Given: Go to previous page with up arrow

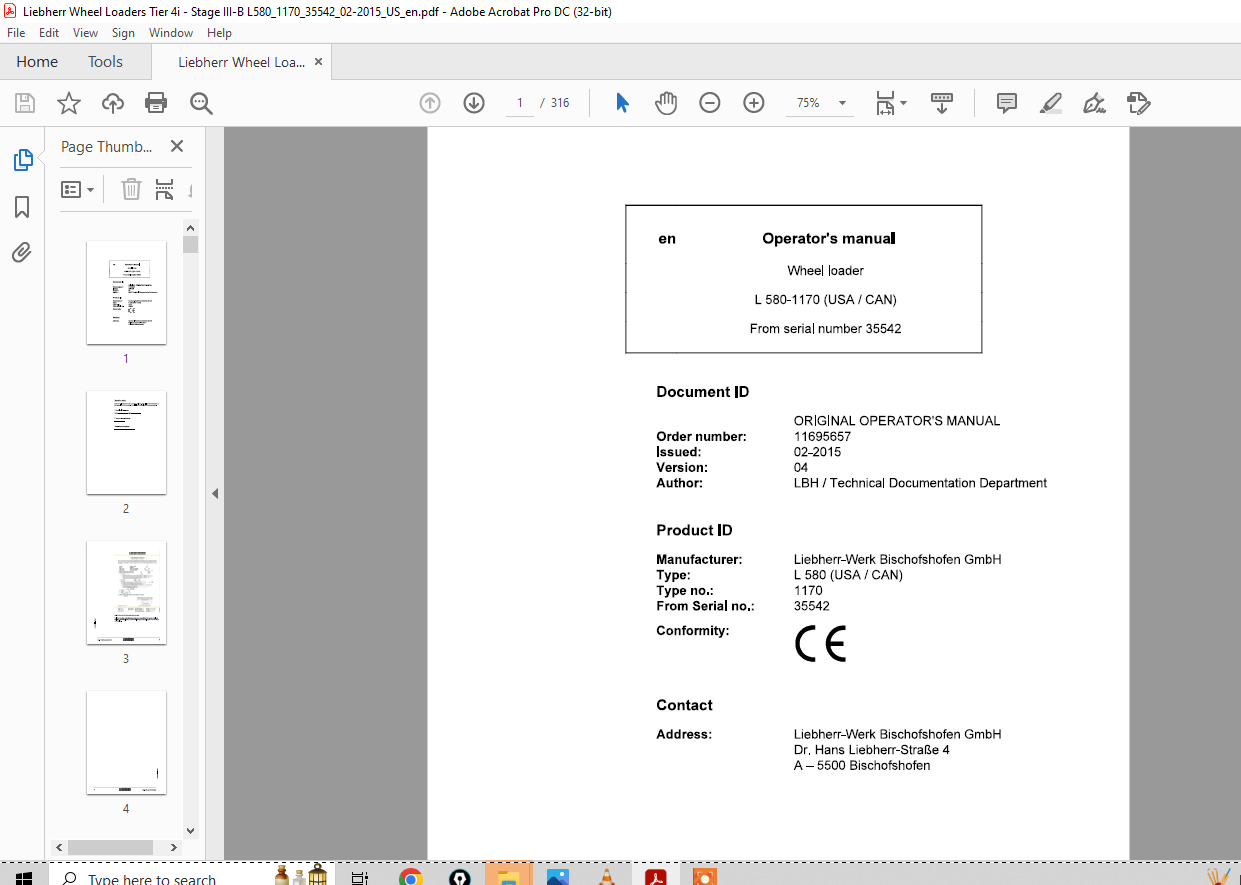Looking at the screenshot, I should [x=430, y=103].
